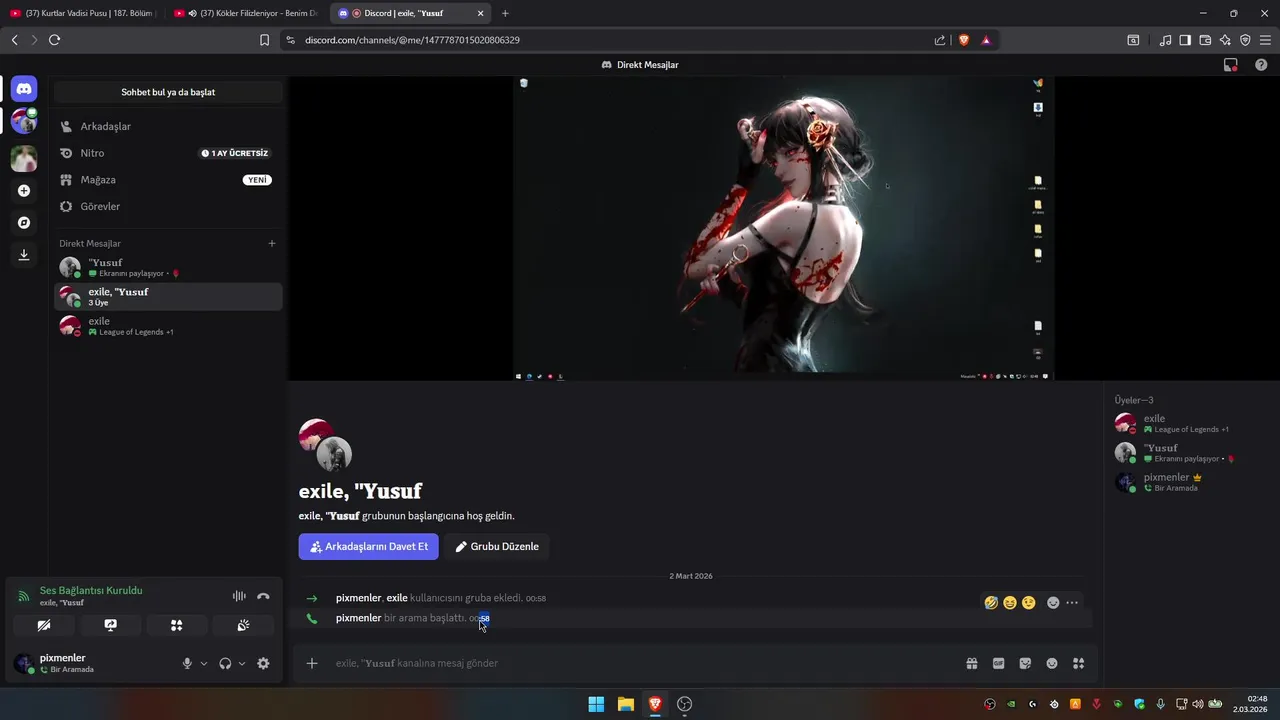Create new DM with plus icon

tap(272, 243)
